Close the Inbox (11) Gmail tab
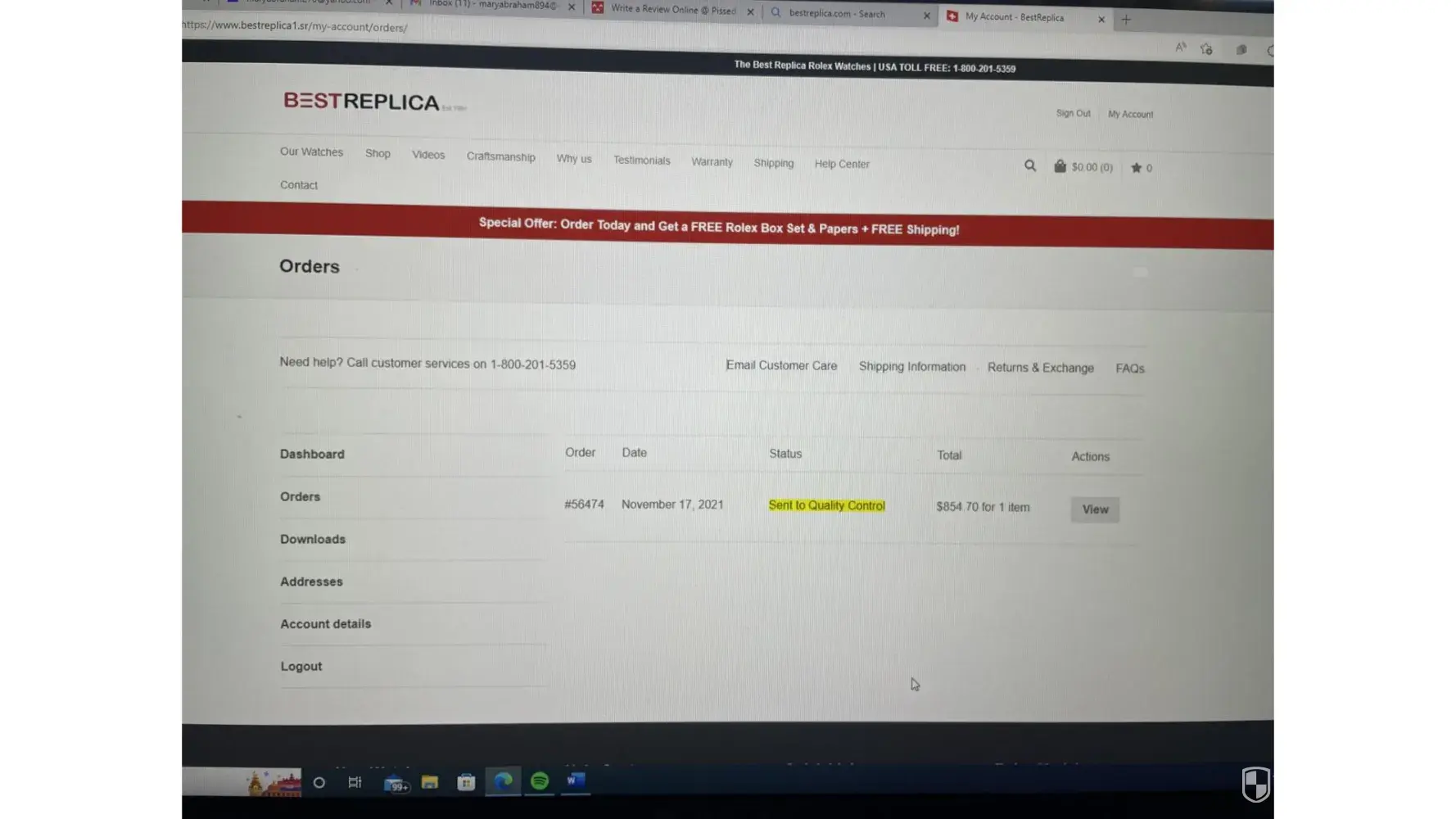 (572, 7)
